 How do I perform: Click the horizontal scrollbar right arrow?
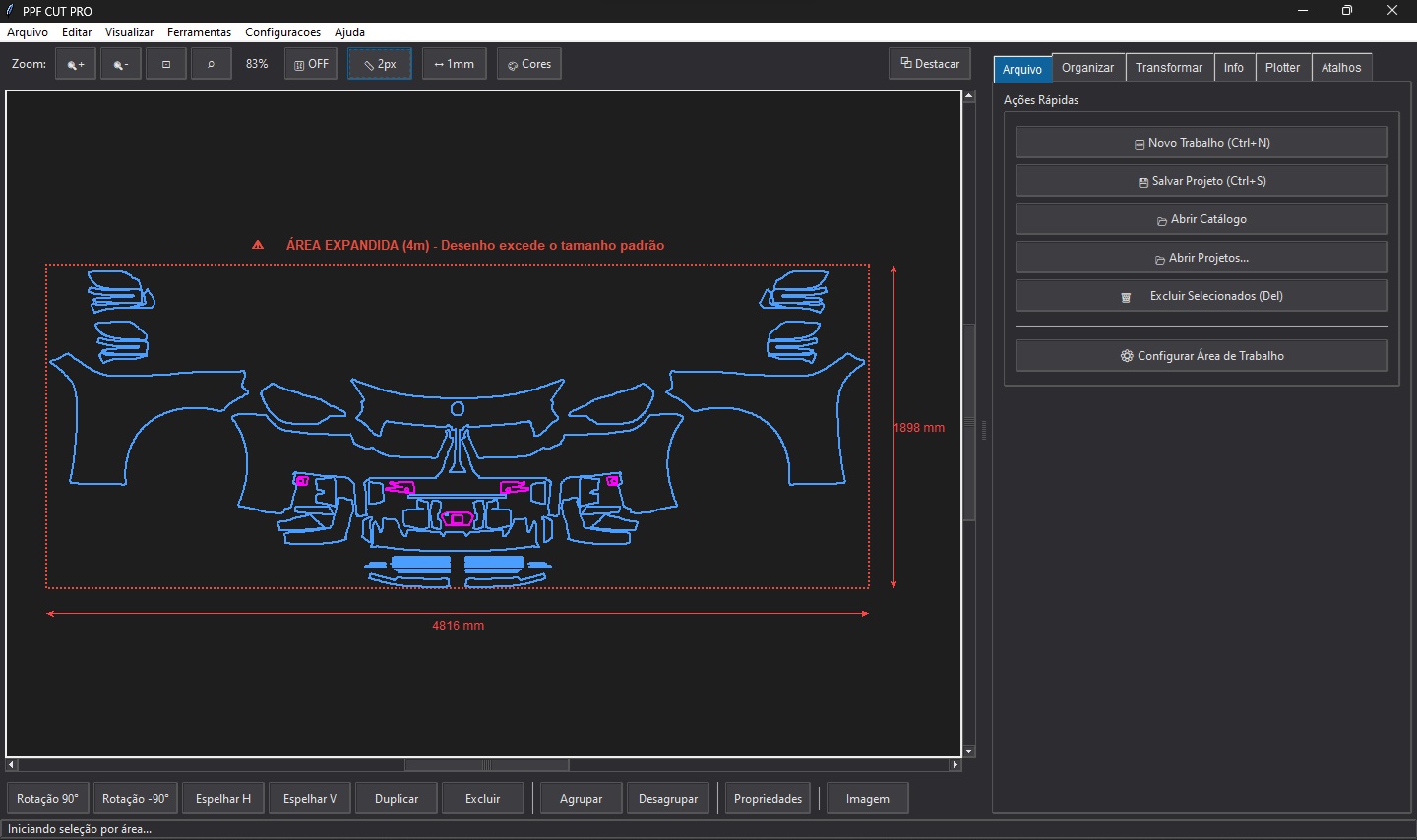tap(955, 764)
